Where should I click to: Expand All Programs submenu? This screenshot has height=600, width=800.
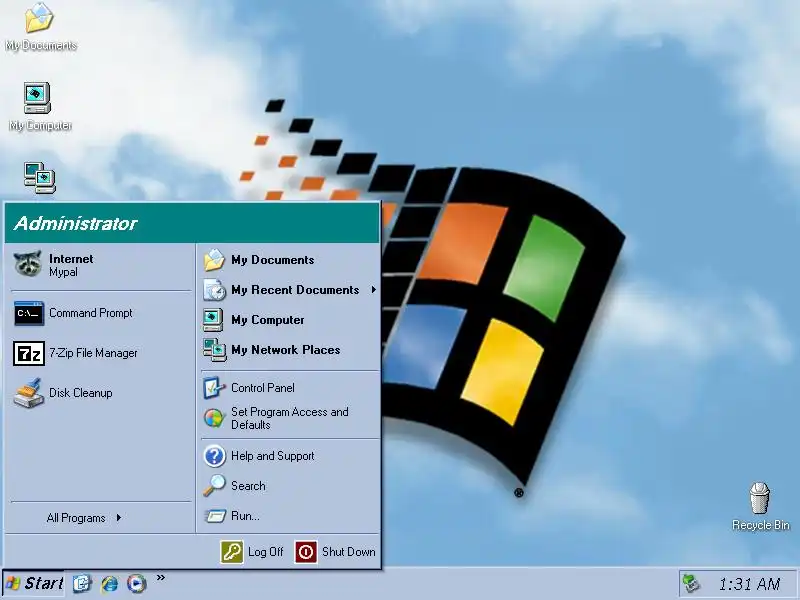(x=84, y=518)
